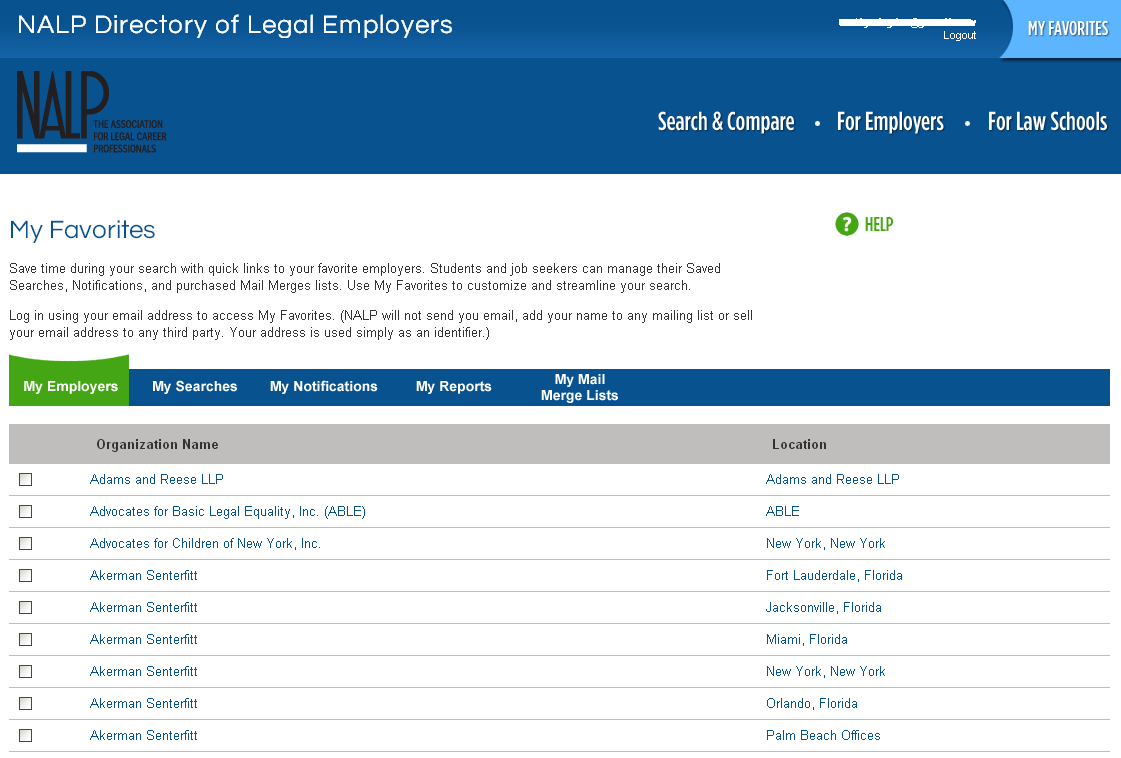The width and height of the screenshot is (1121, 758).
Task: Click the green Help question mark icon
Action: (846, 224)
